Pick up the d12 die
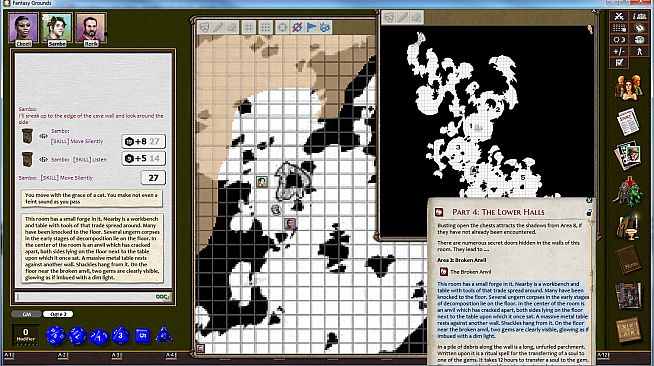Screen dimensions: 654x366 77,336
